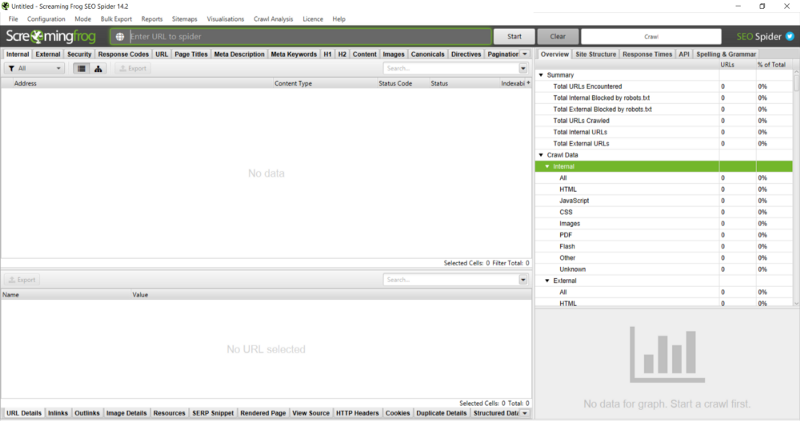
Task: Switch to tree view icon
Action: (x=98, y=68)
